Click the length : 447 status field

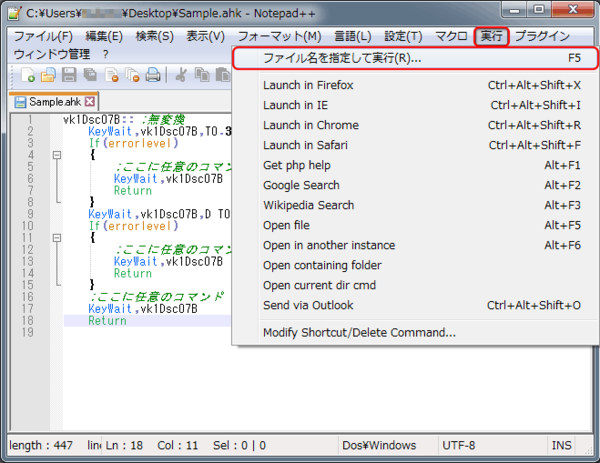coord(41,445)
